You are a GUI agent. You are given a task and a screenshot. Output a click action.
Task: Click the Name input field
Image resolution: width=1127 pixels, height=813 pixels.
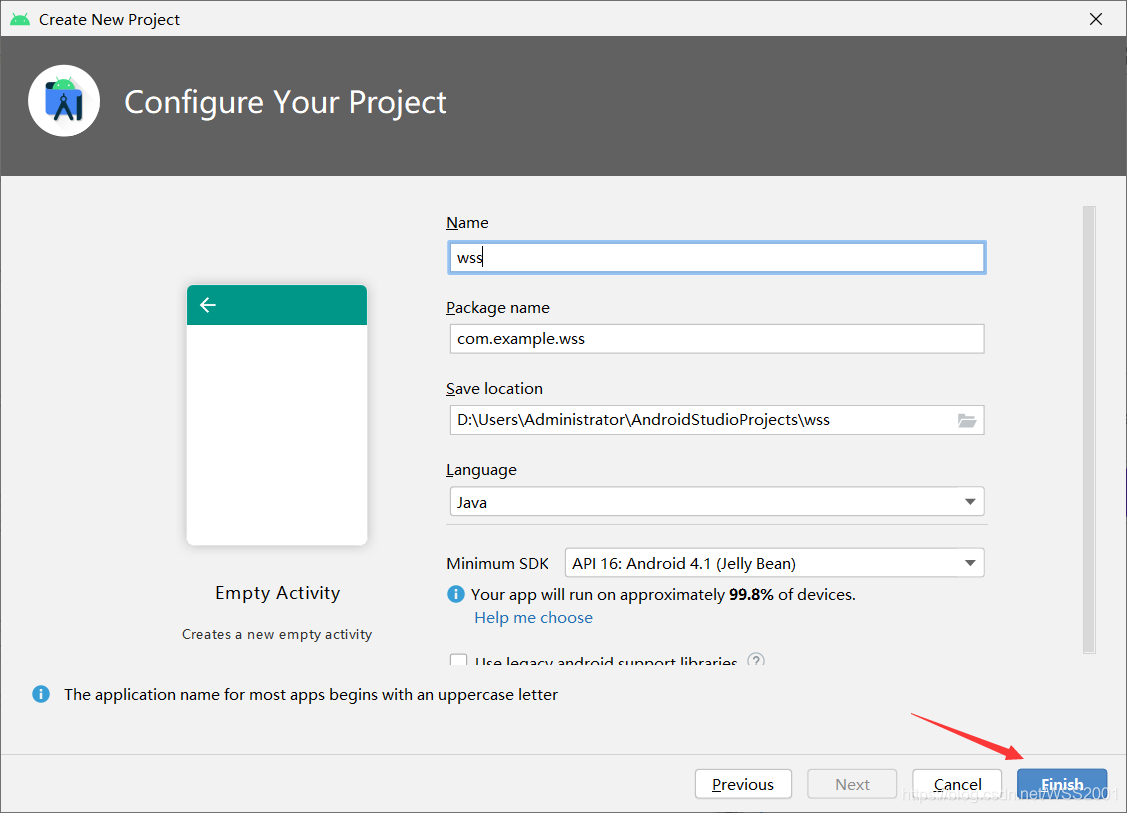(717, 257)
